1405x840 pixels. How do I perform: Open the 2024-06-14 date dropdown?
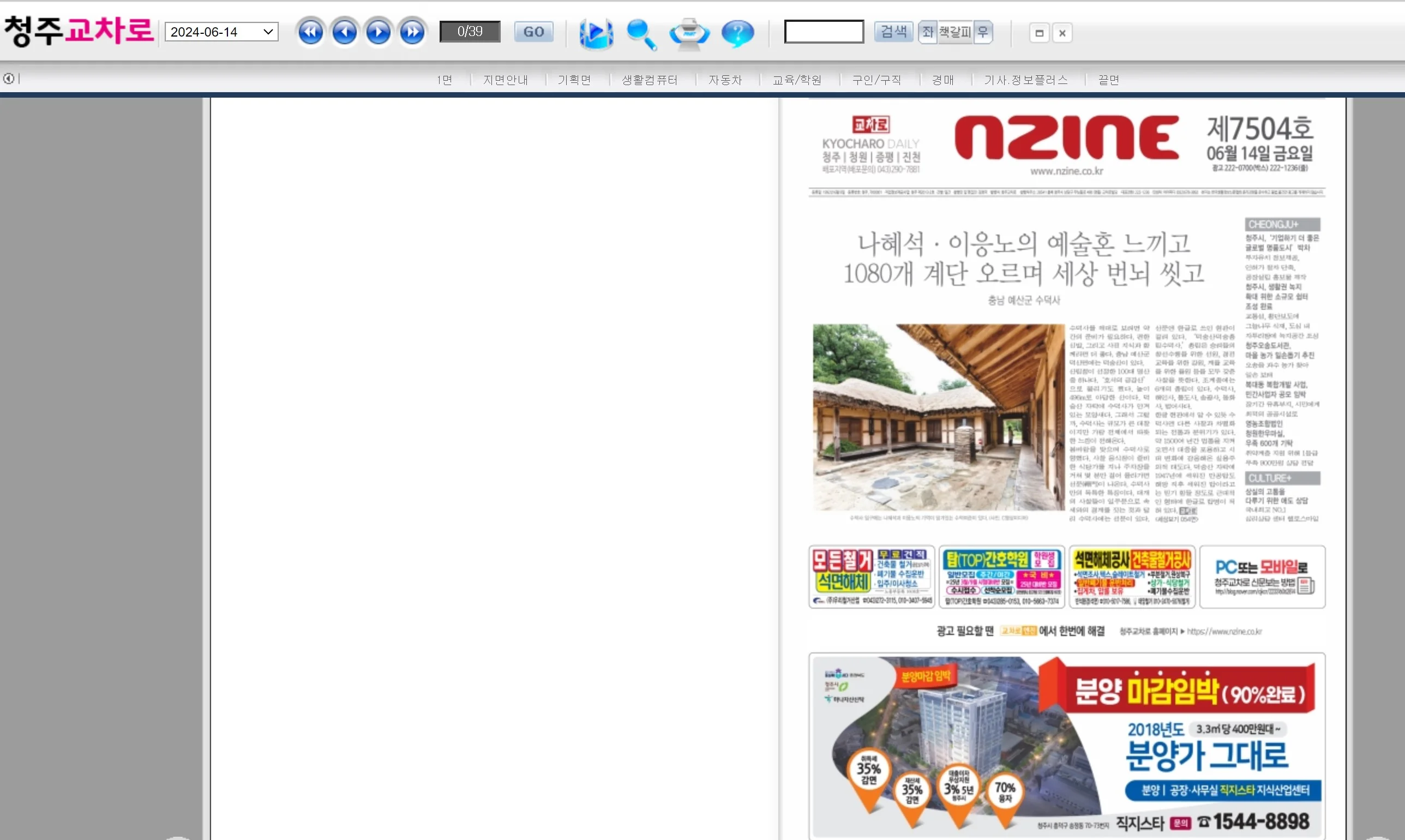[221, 32]
